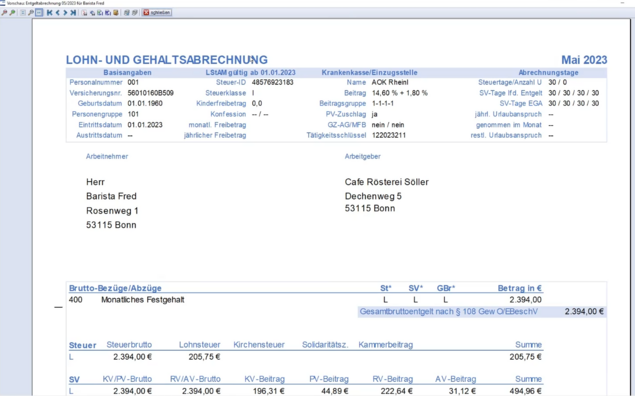Click the Brutto-Bezüge/Abzüge section header
This screenshot has height=396, width=635.
click(x=115, y=288)
